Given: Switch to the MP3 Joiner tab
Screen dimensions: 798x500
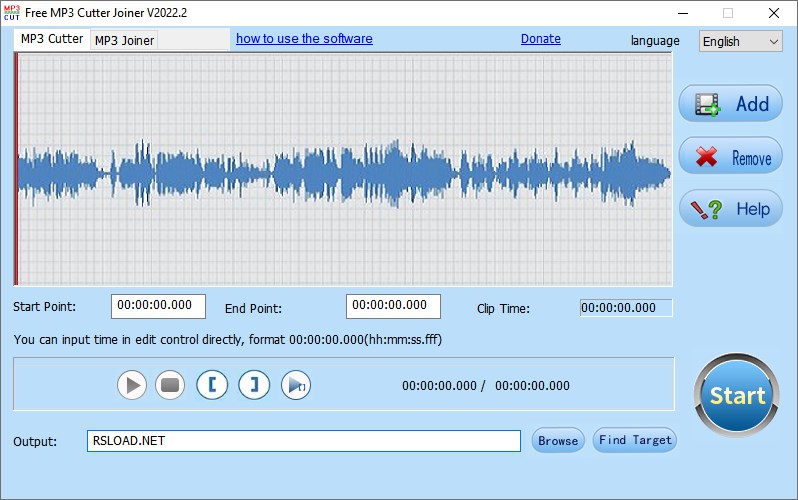Looking at the screenshot, I should click(122, 40).
